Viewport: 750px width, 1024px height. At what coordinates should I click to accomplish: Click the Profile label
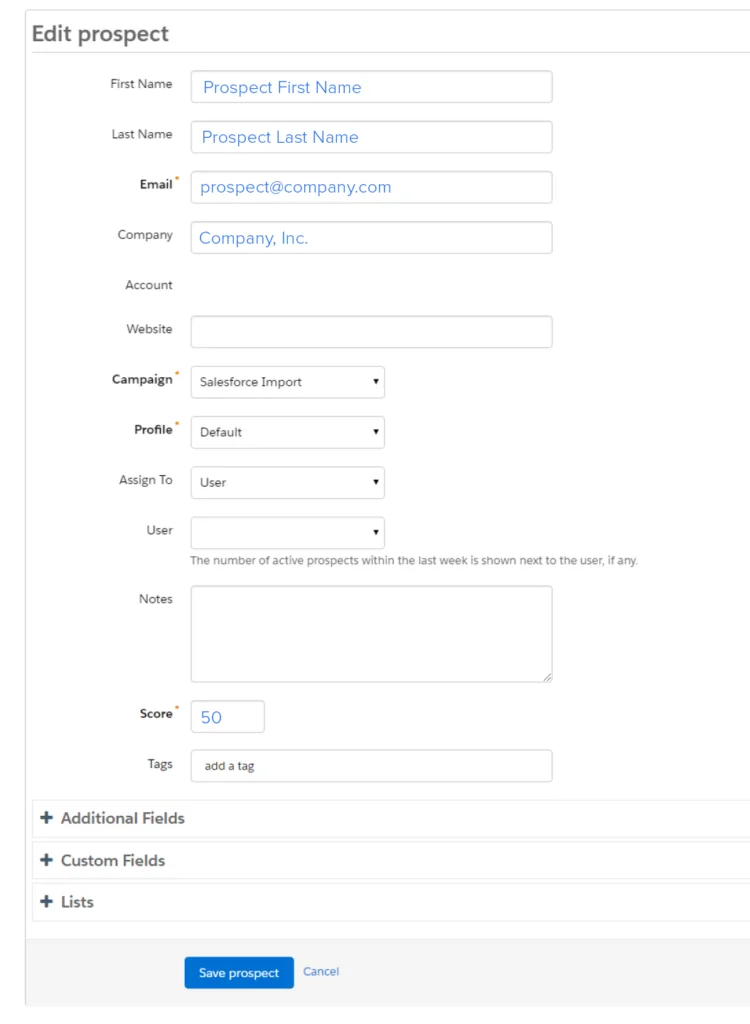tap(154, 430)
